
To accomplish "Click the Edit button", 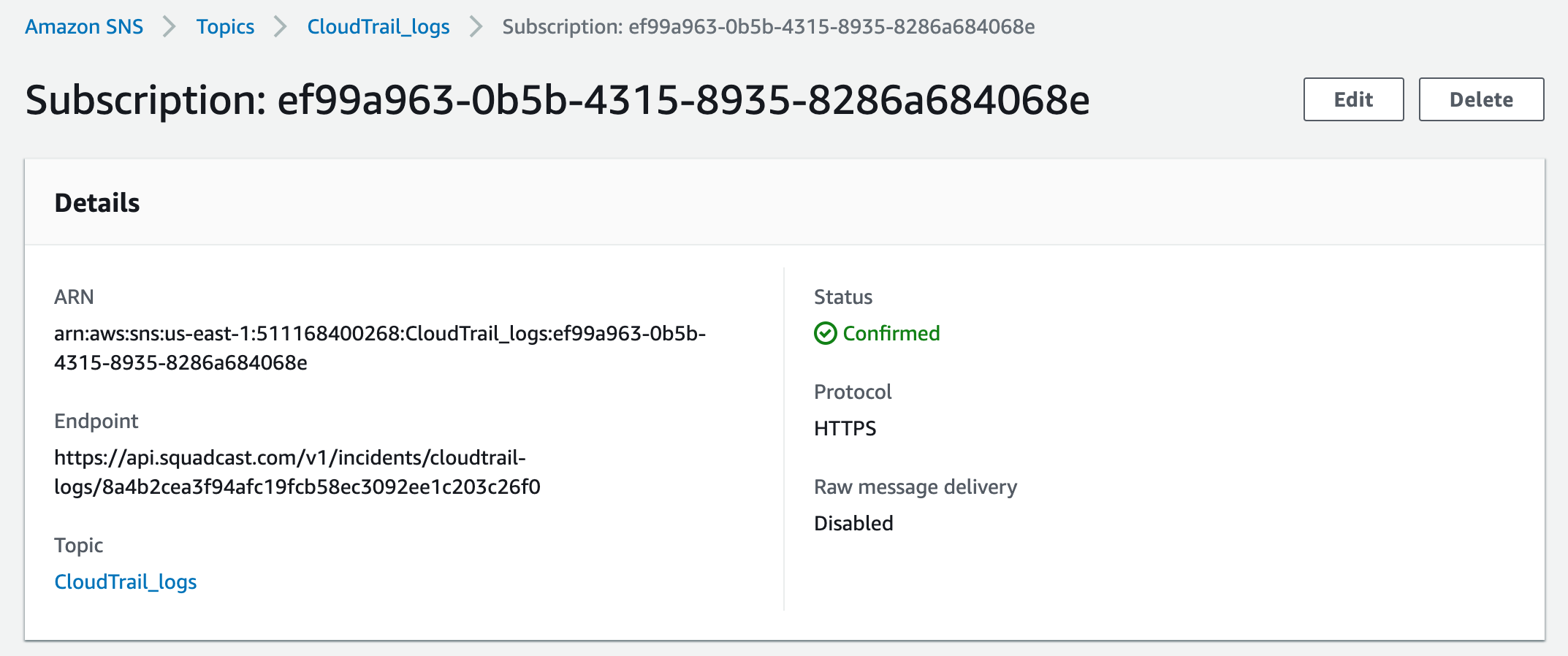I will click(x=1353, y=99).
